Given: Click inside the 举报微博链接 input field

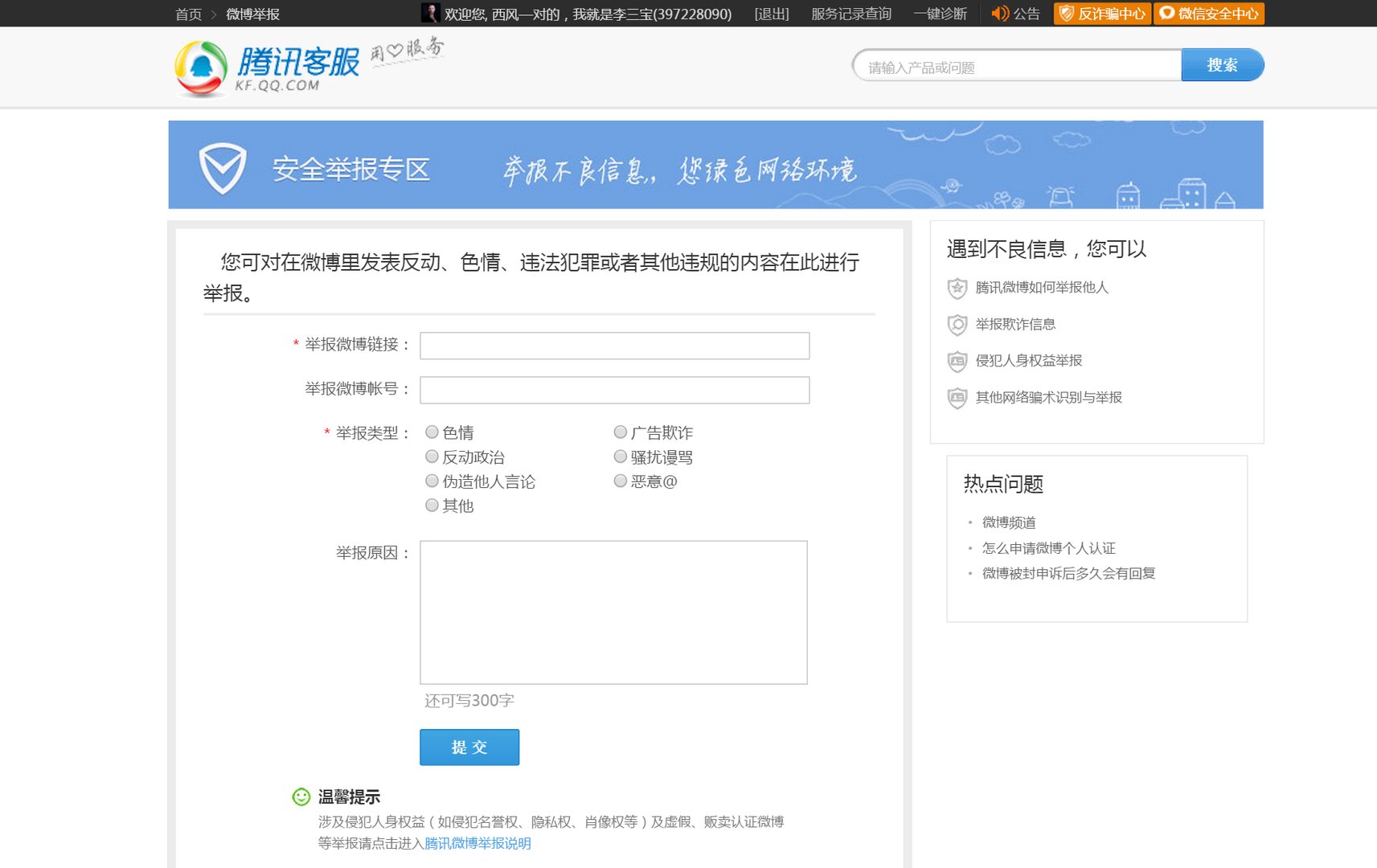Looking at the screenshot, I should pyautogui.click(x=613, y=346).
